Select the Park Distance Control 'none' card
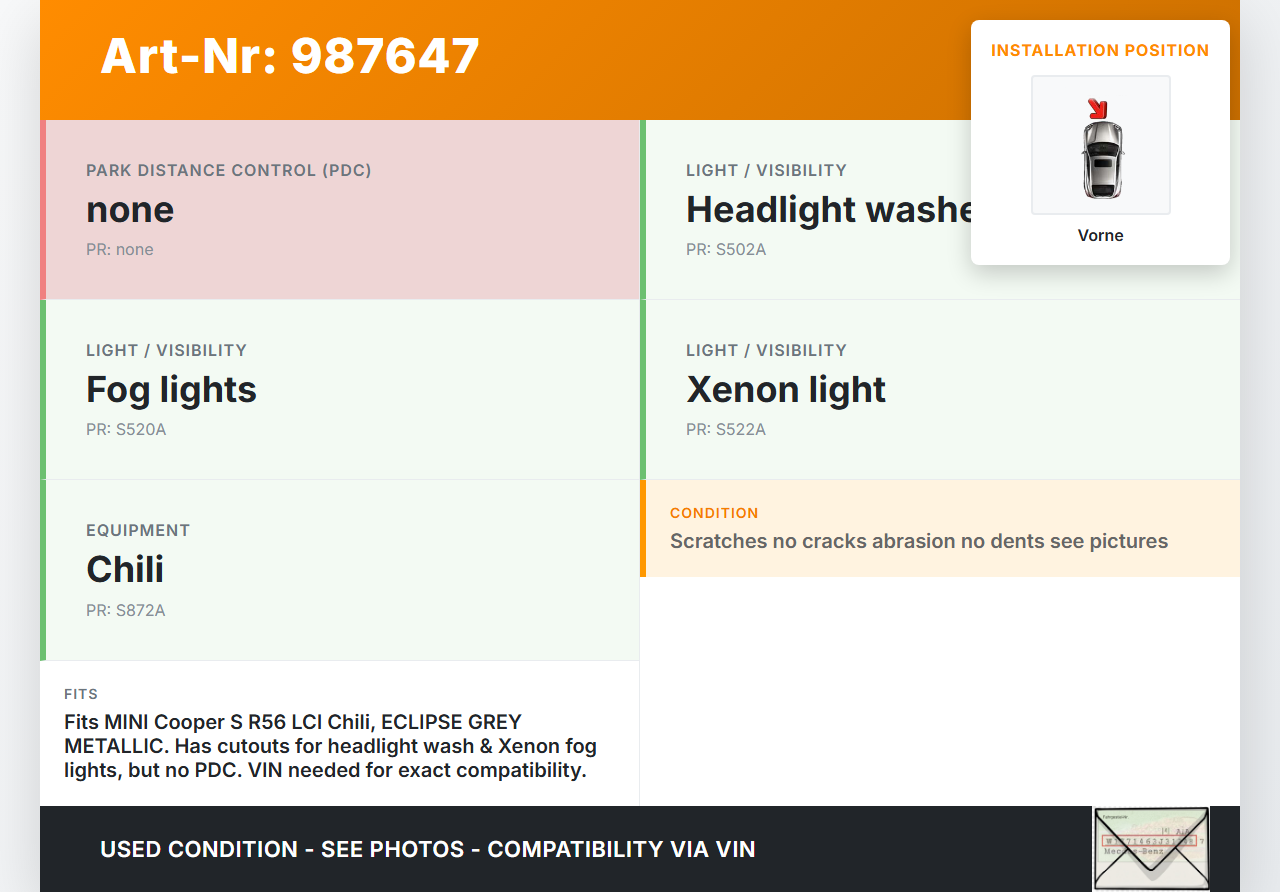 [x=340, y=210]
